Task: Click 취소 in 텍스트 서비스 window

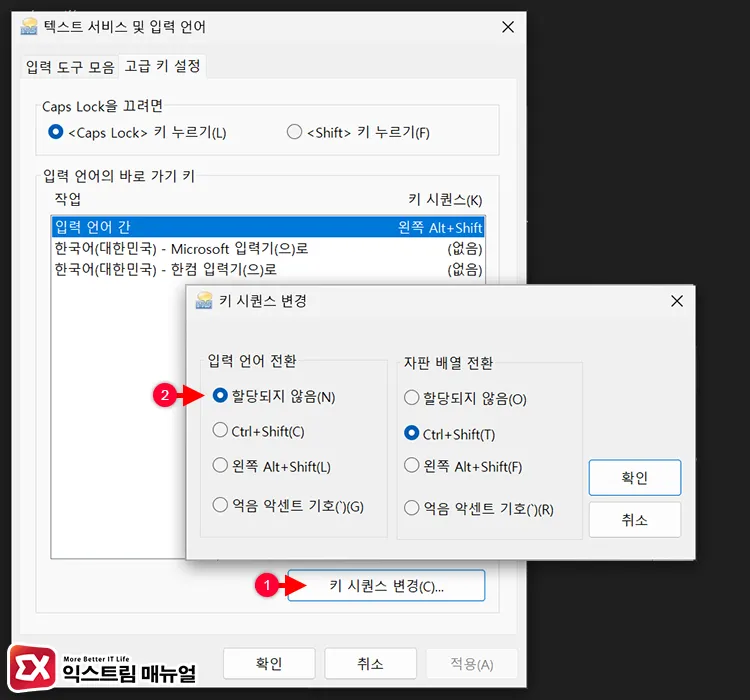Action: [370, 664]
